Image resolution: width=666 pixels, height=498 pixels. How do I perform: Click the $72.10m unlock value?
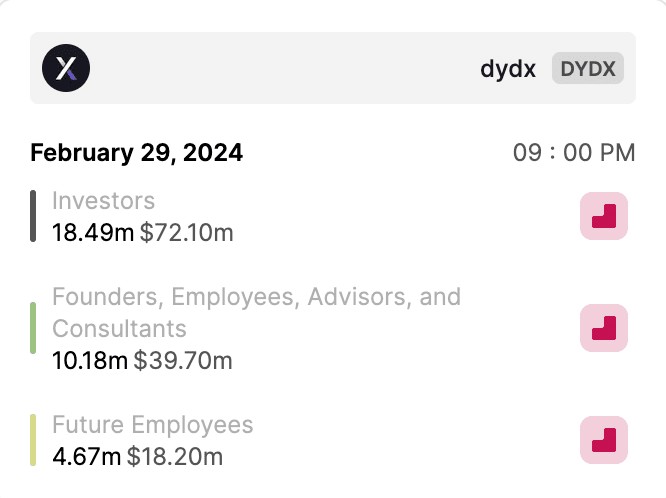[187, 233]
